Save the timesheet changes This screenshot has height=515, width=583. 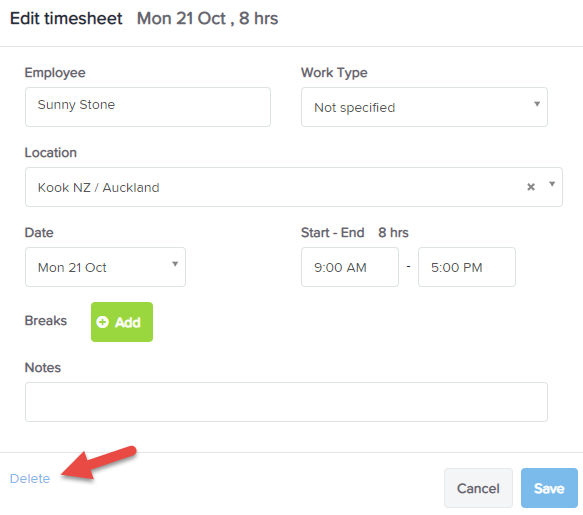pos(549,488)
